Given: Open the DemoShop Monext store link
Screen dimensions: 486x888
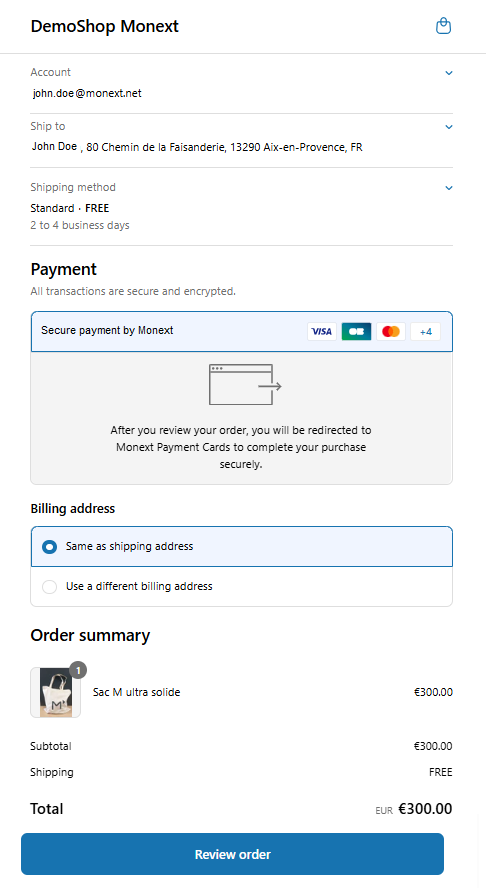Looking at the screenshot, I should [x=105, y=26].
